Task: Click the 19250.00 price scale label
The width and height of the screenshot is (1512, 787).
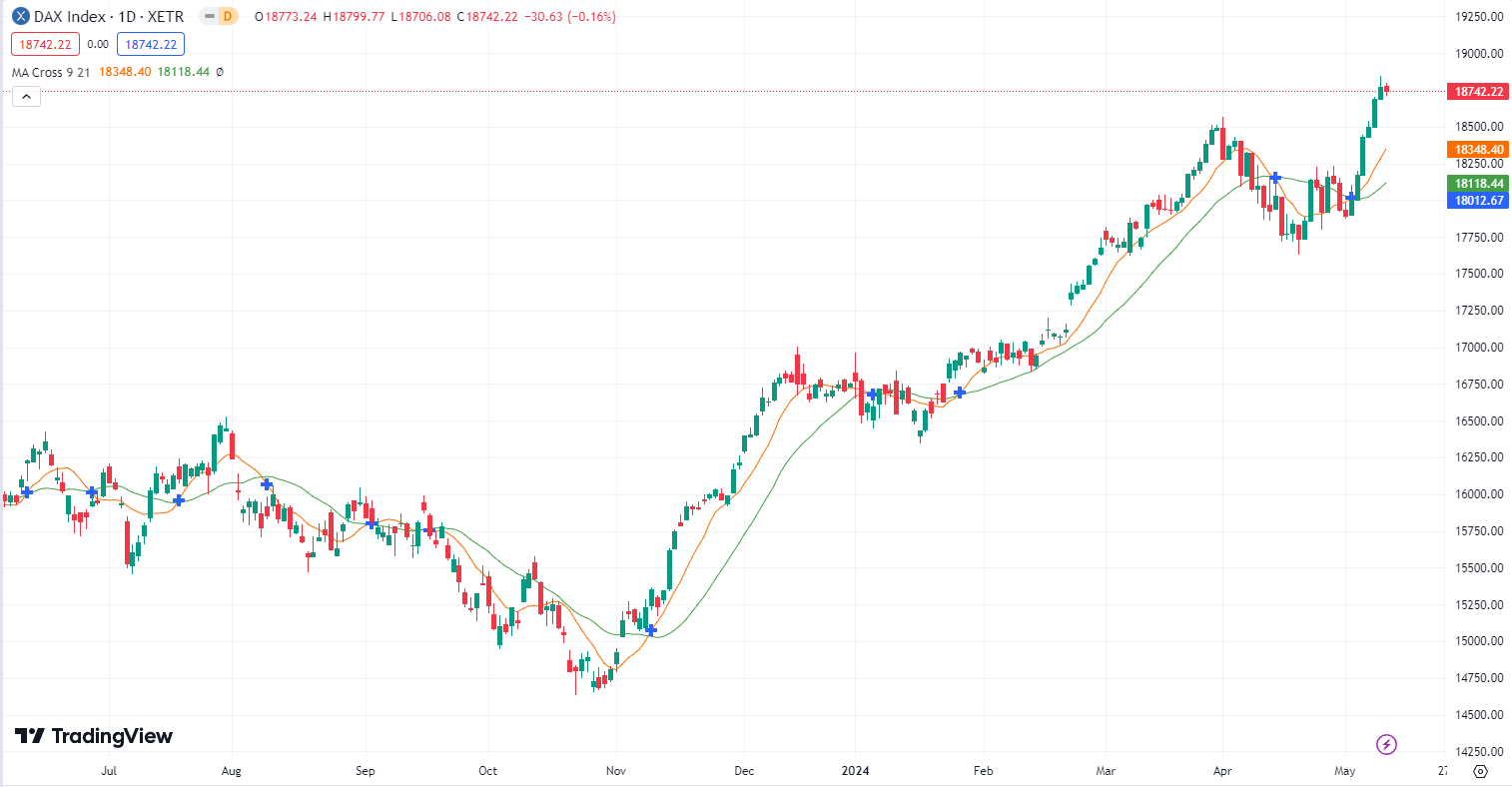Action: [x=1479, y=17]
